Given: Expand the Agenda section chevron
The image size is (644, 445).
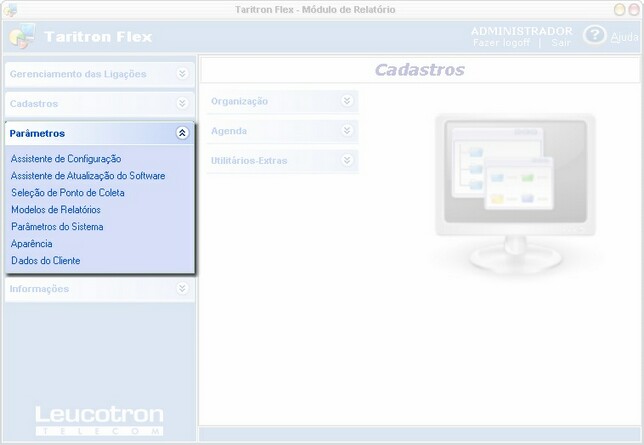Looking at the screenshot, I should (347, 130).
